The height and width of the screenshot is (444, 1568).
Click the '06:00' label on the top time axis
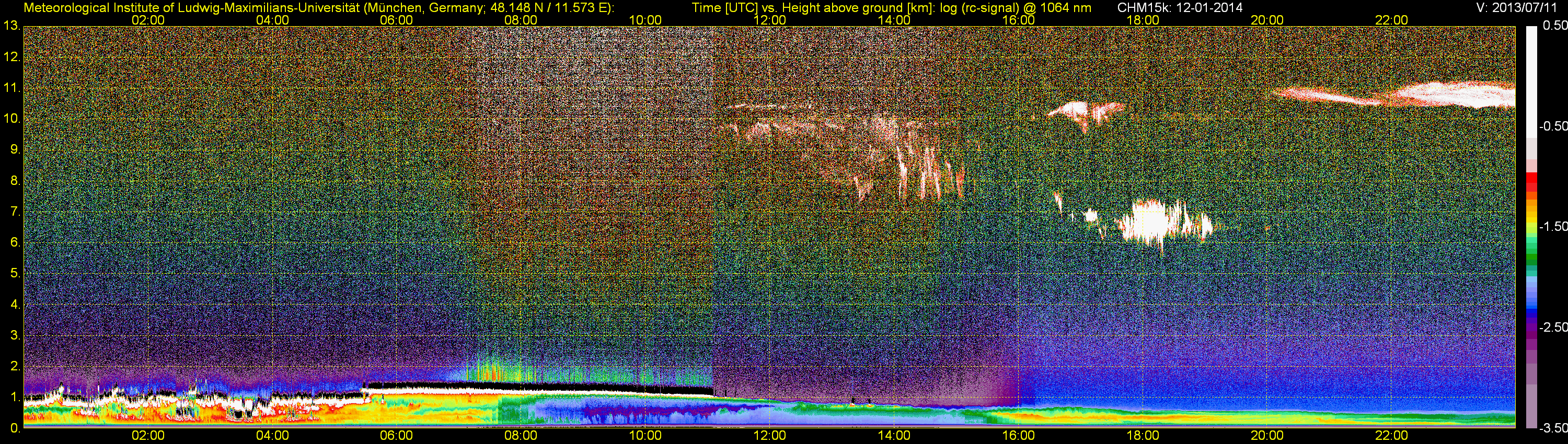click(x=397, y=20)
